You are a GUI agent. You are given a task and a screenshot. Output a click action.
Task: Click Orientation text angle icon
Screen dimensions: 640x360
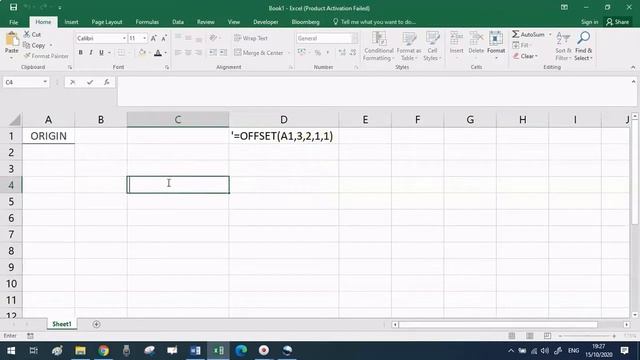pos(213,38)
